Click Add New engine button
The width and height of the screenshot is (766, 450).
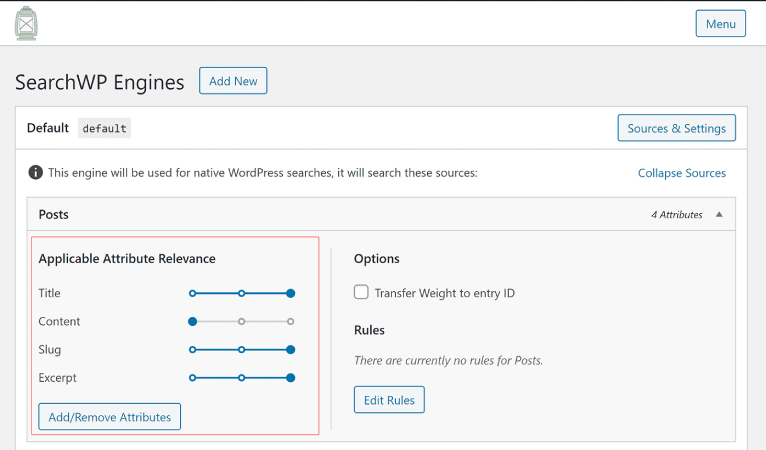233,81
